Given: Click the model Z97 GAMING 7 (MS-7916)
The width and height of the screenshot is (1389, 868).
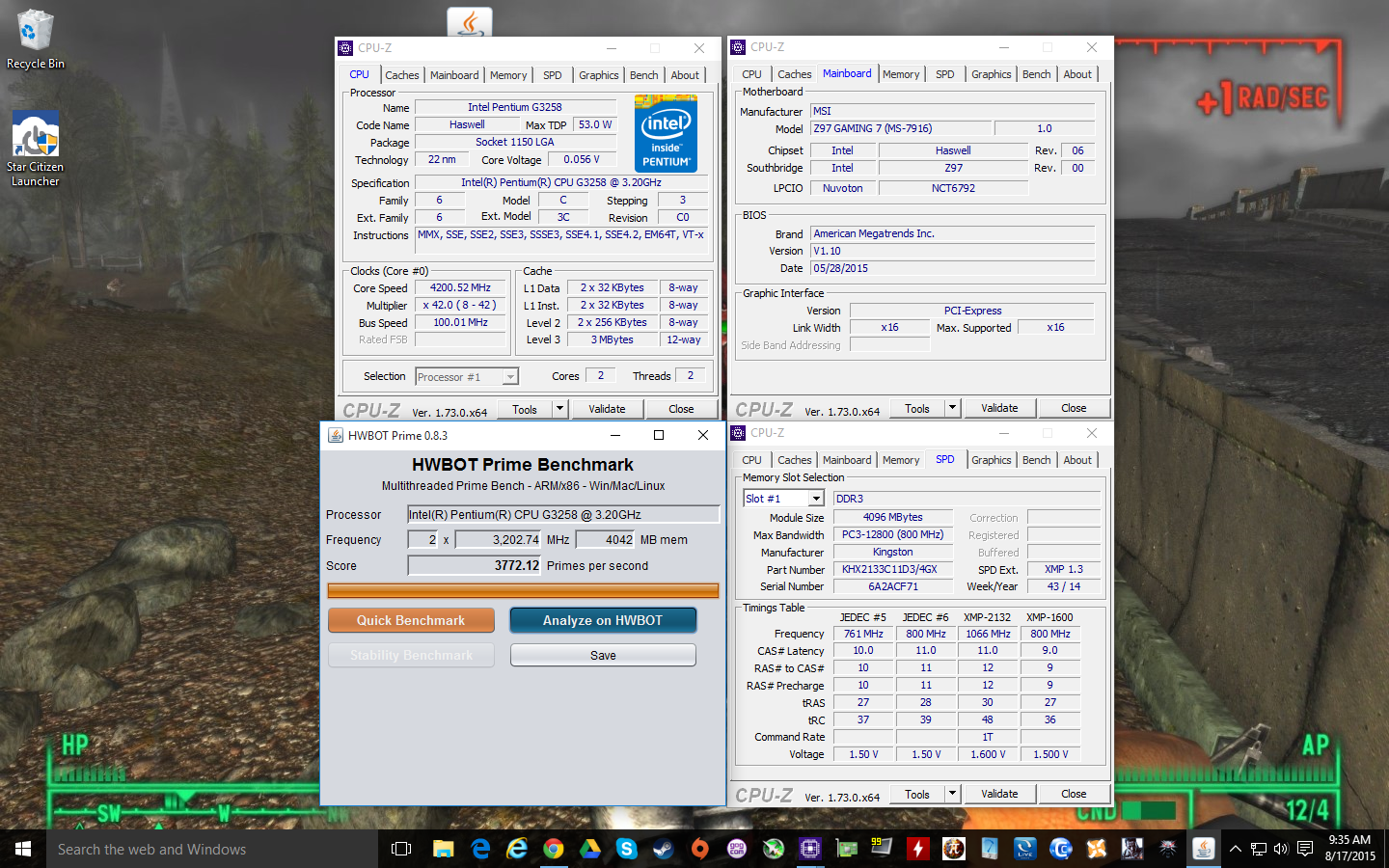Looking at the screenshot, I should (x=901, y=128).
